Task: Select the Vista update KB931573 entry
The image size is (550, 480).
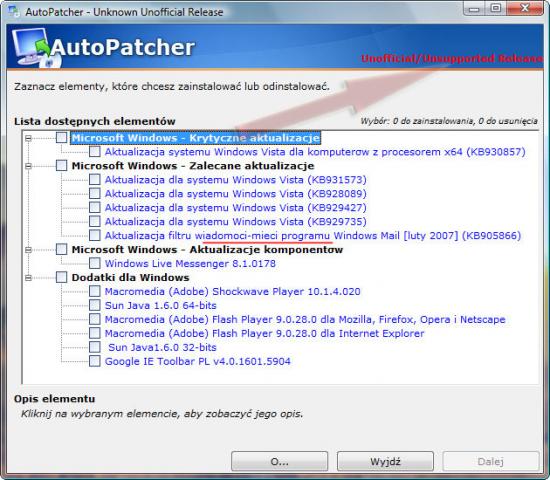Action: [236, 179]
